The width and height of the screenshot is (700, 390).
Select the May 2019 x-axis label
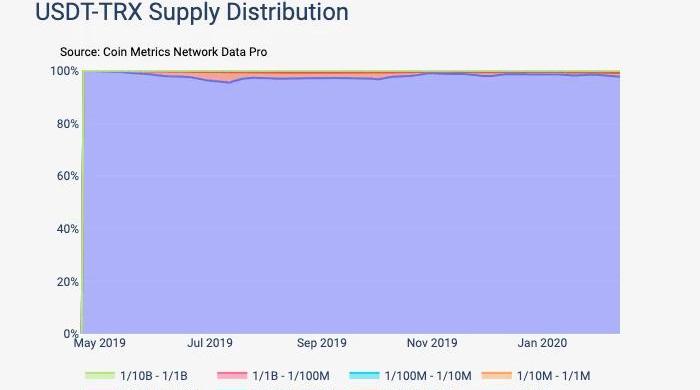[x=100, y=343]
